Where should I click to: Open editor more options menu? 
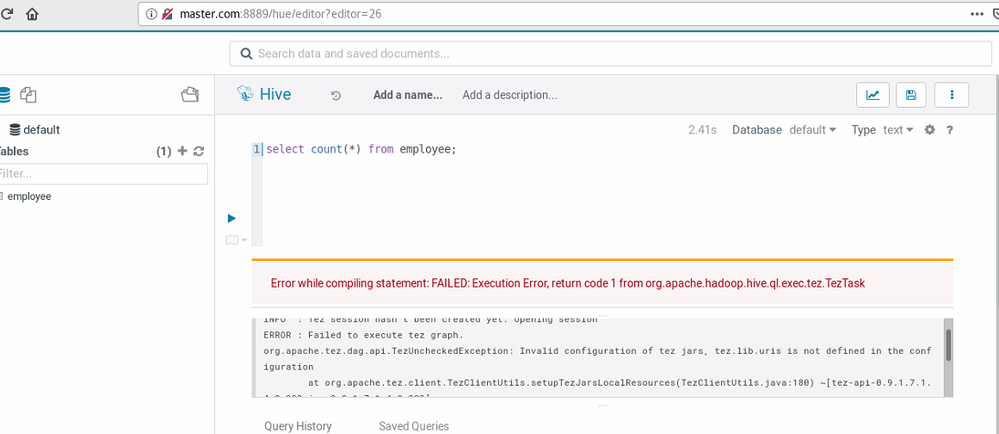click(x=952, y=95)
